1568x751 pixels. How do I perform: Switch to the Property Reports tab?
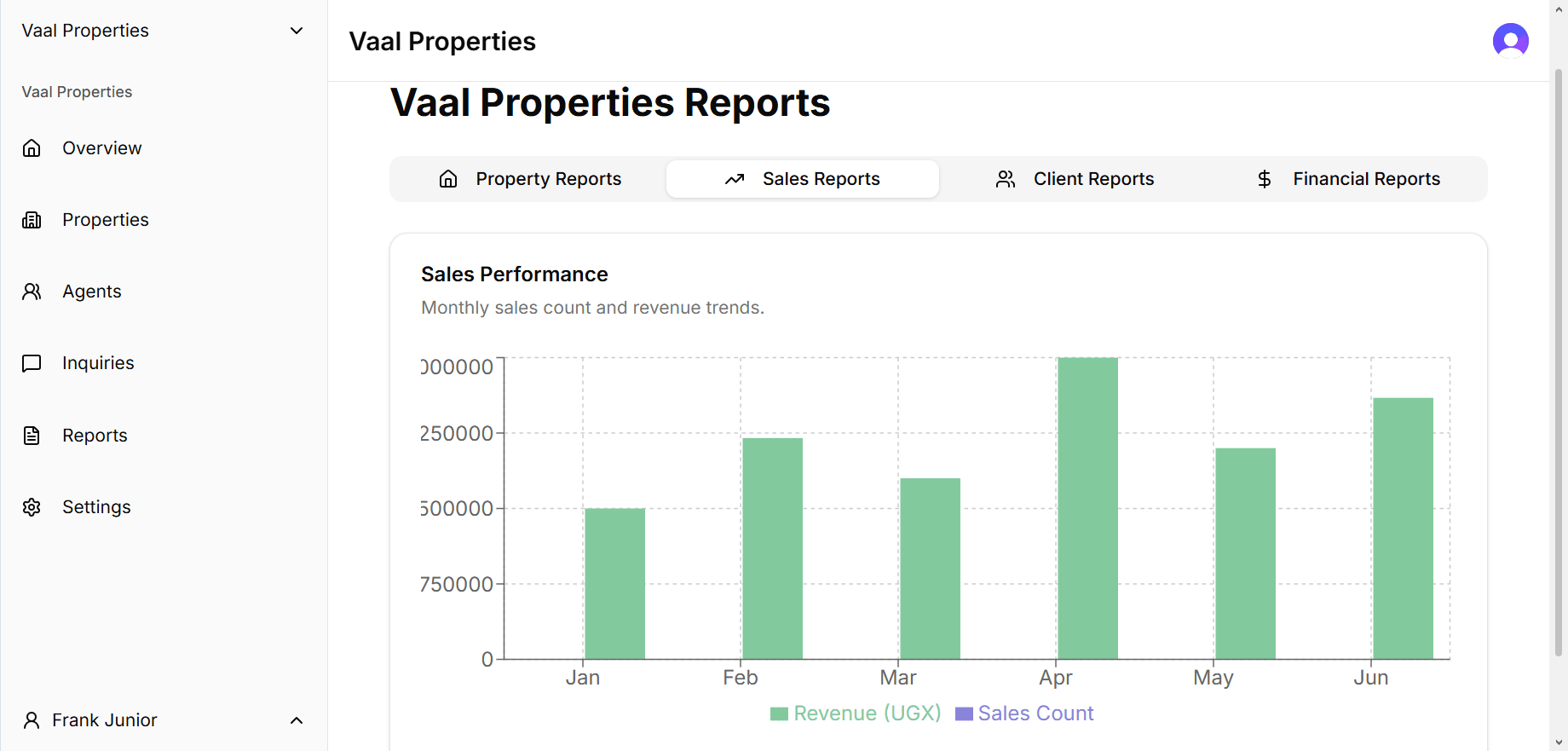530,179
